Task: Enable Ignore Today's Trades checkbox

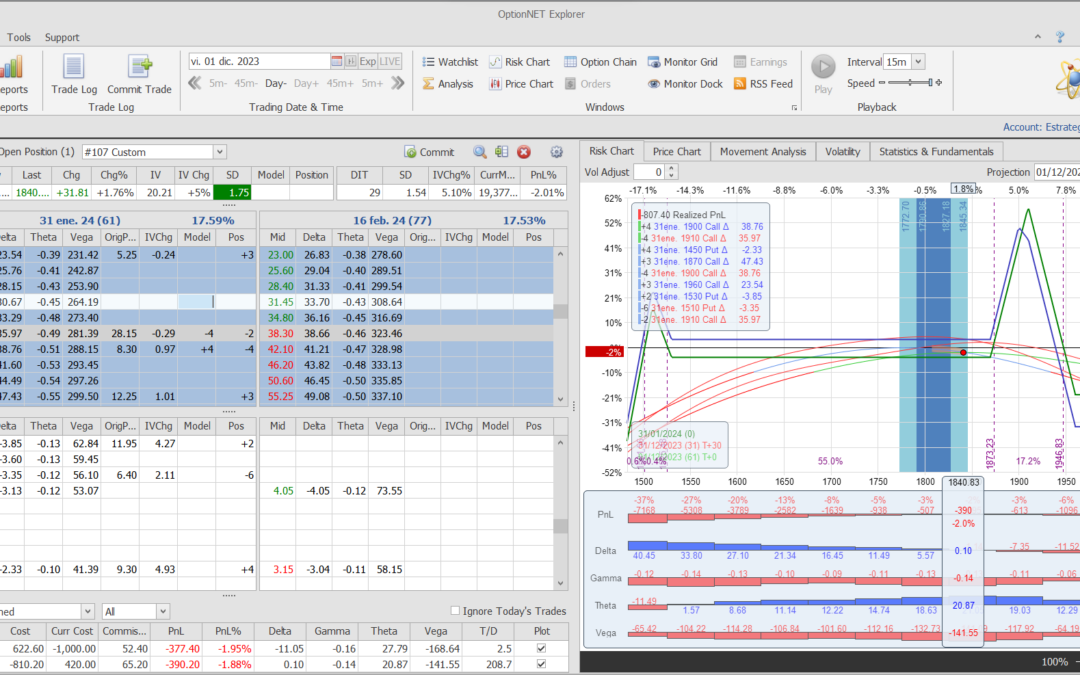Action: 455,611
